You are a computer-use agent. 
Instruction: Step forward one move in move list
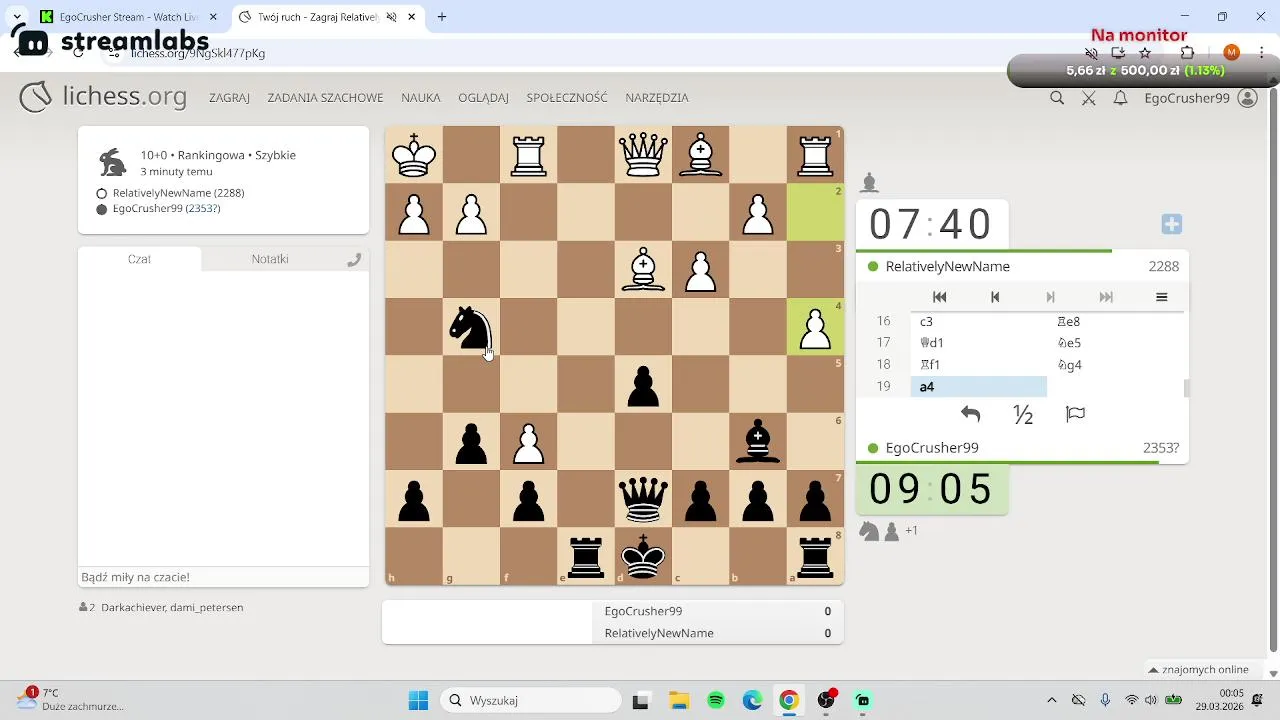coord(1050,297)
